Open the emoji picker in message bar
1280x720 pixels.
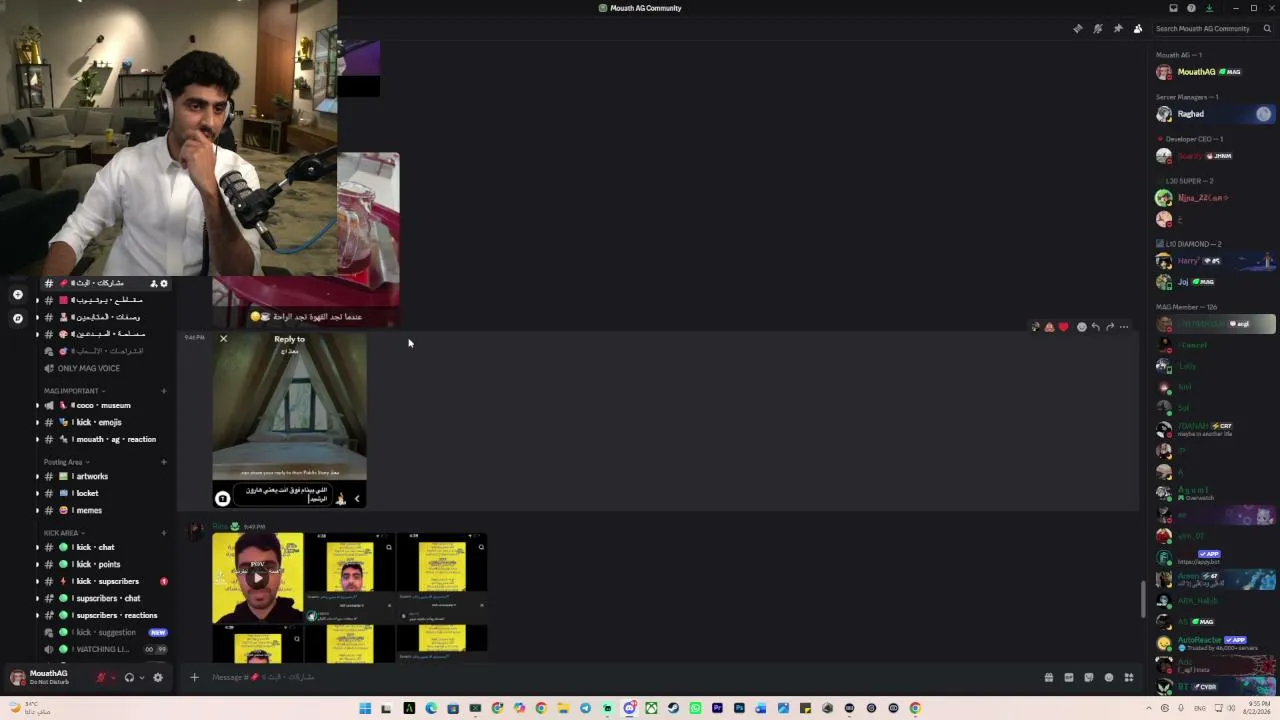pyautogui.click(x=1108, y=677)
